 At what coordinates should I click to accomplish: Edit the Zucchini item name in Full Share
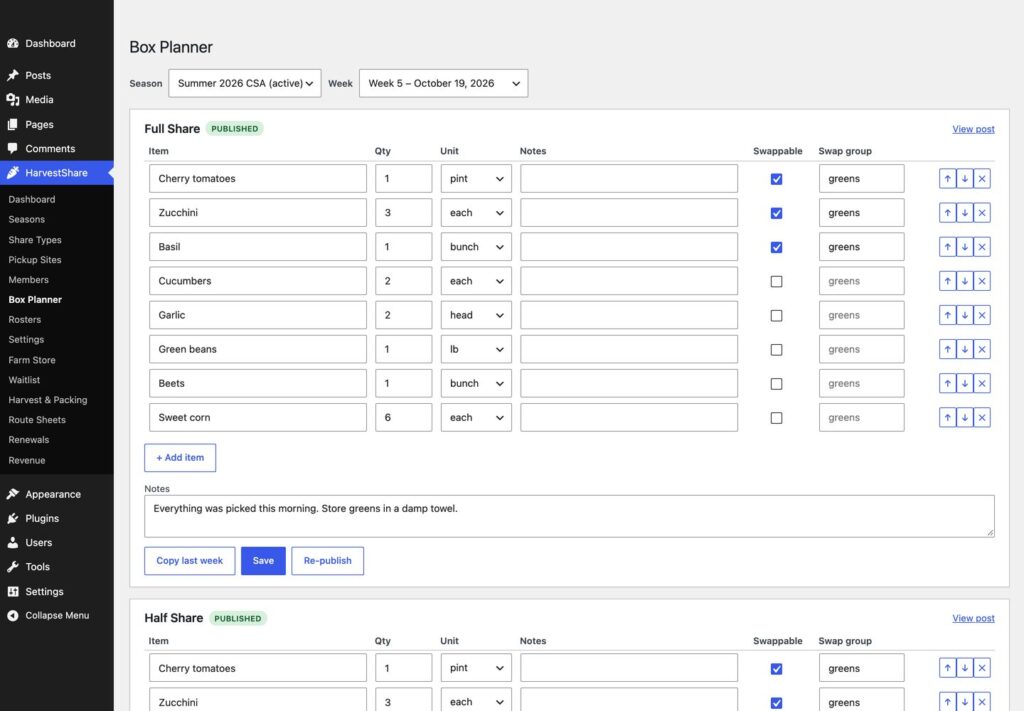258,213
